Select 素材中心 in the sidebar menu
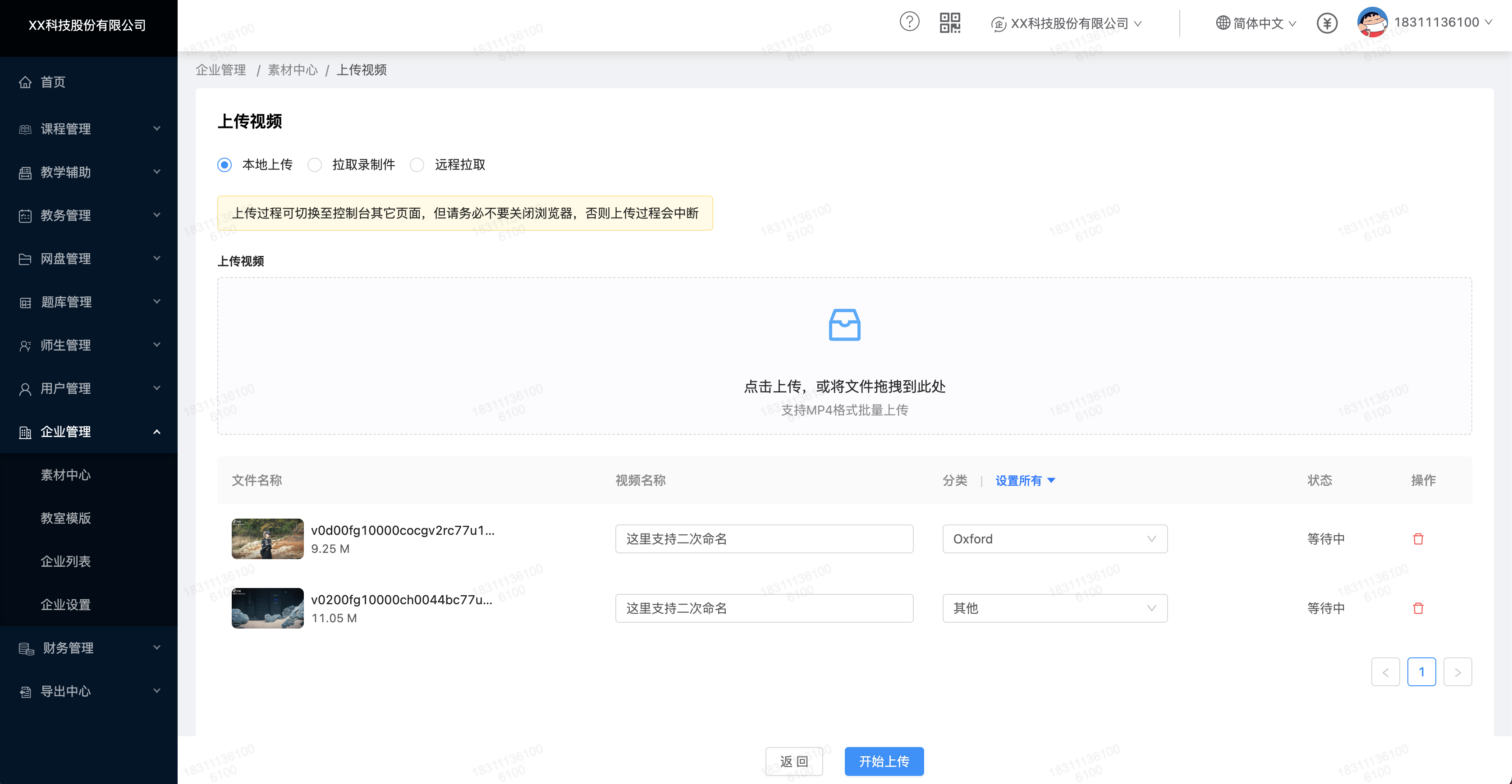The height and width of the screenshot is (784, 1512). tap(66, 475)
